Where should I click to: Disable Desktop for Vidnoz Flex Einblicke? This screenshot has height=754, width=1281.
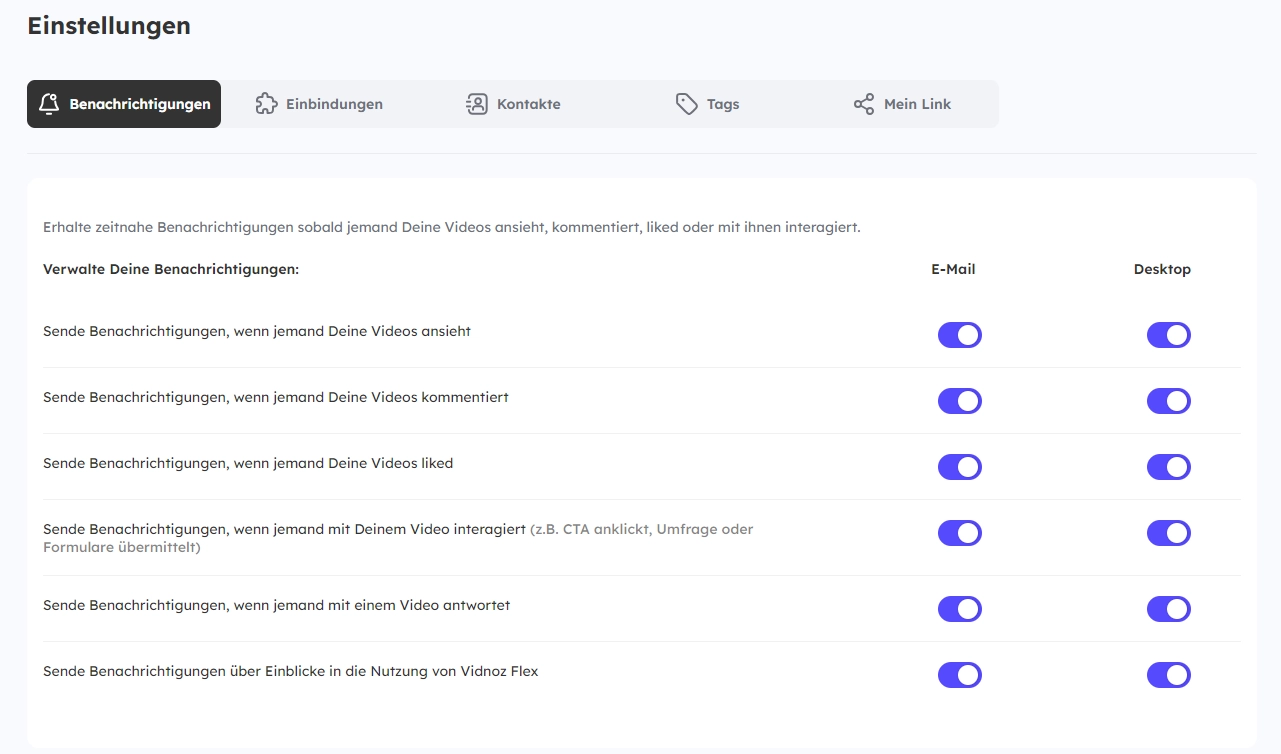[1169, 675]
